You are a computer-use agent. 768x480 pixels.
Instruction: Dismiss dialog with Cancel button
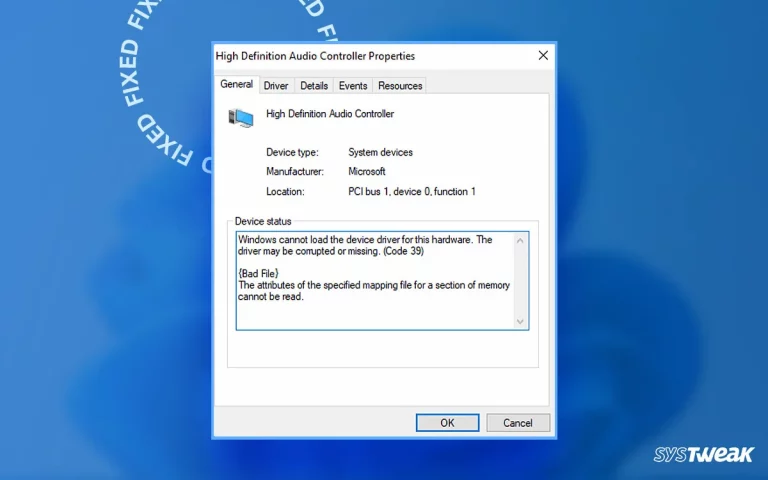(518, 423)
